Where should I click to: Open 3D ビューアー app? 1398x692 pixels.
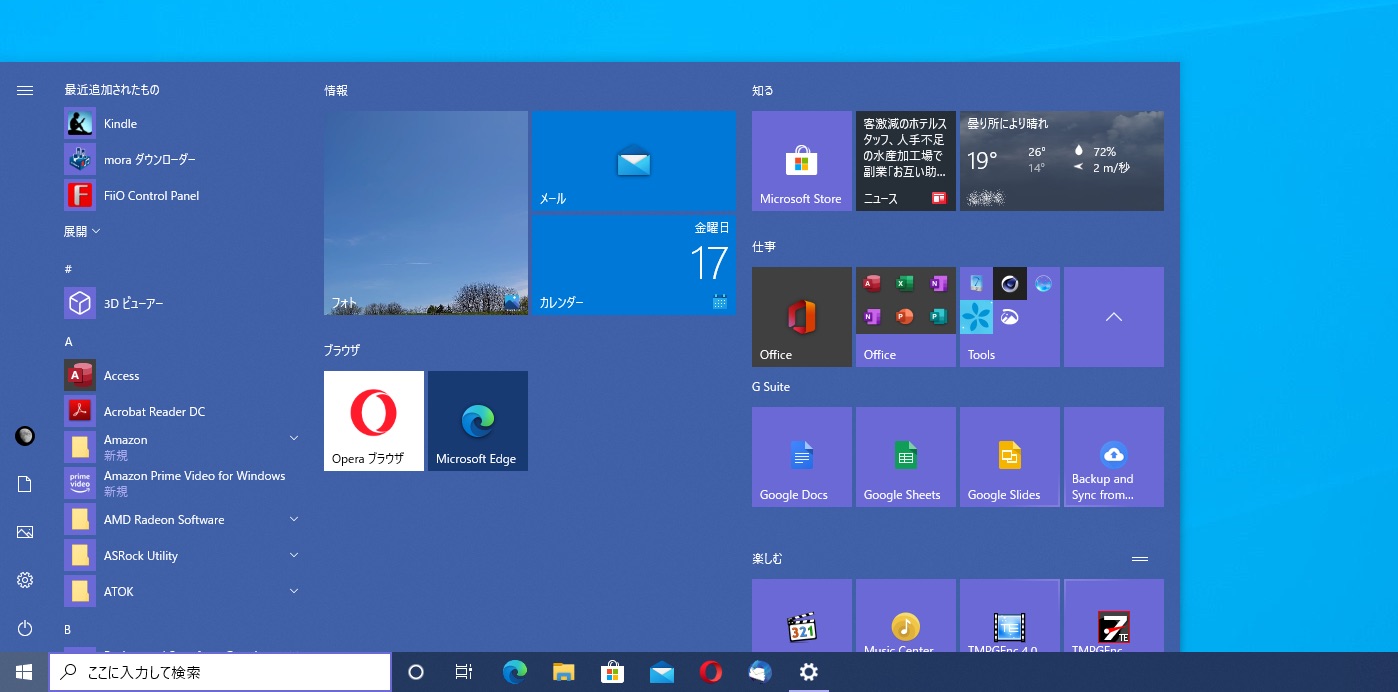click(180, 303)
